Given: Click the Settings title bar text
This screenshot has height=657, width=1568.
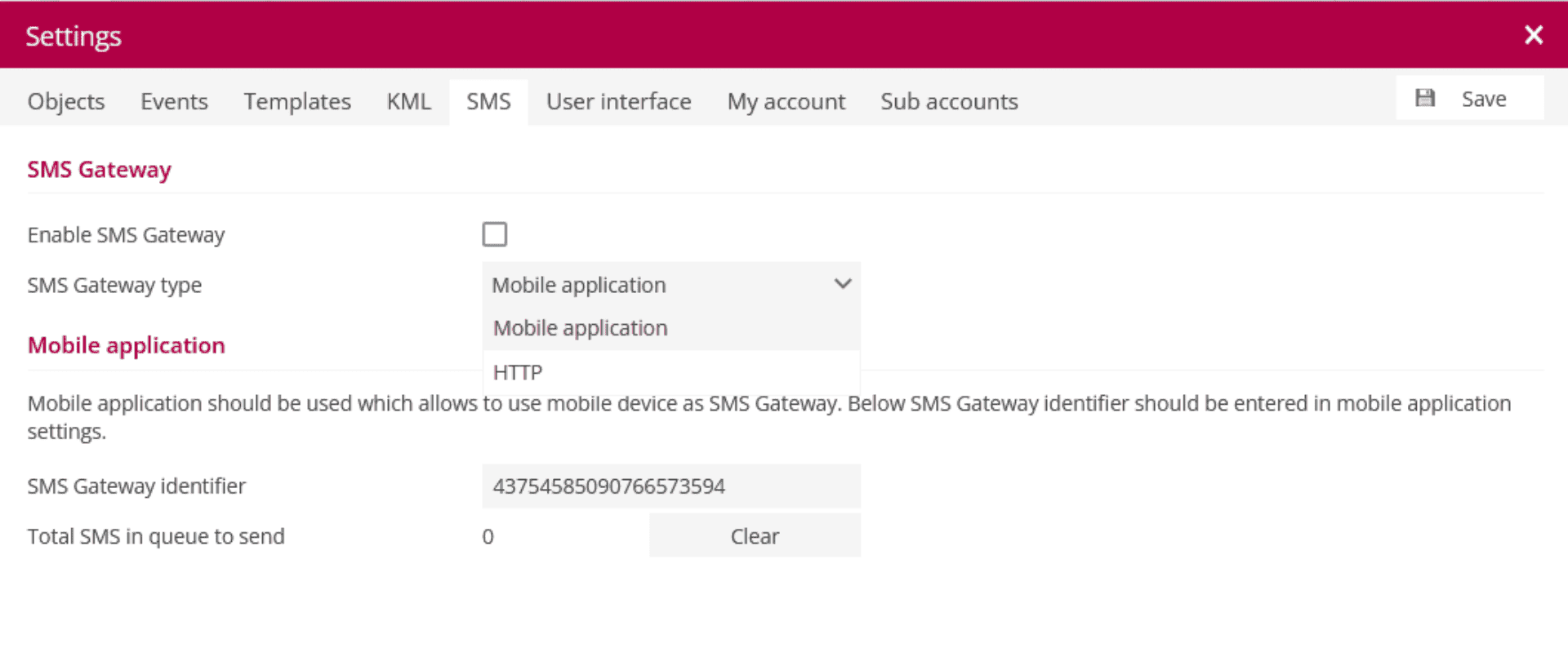Looking at the screenshot, I should click(73, 36).
